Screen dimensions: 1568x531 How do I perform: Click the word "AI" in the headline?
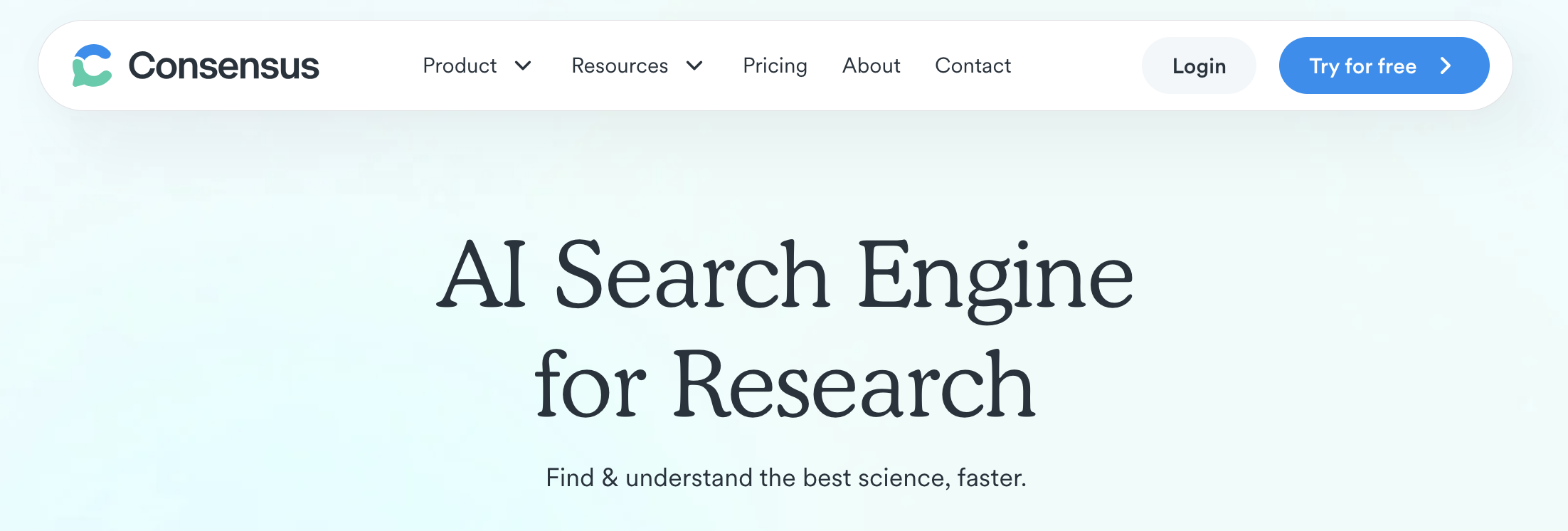[482, 275]
